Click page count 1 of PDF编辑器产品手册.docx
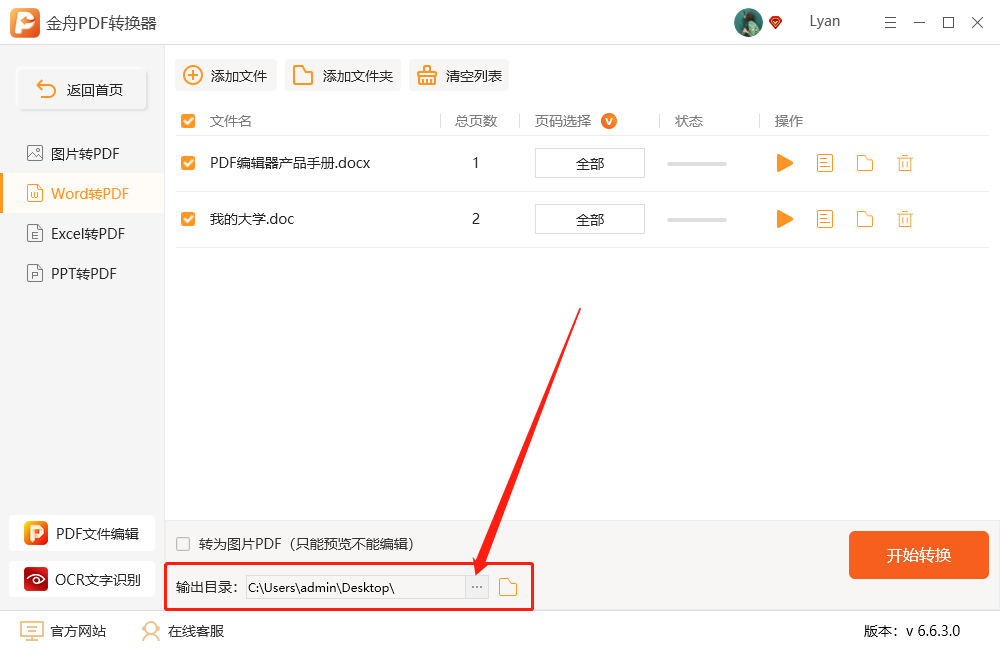Viewport: 1000px width, 650px height. click(x=476, y=163)
